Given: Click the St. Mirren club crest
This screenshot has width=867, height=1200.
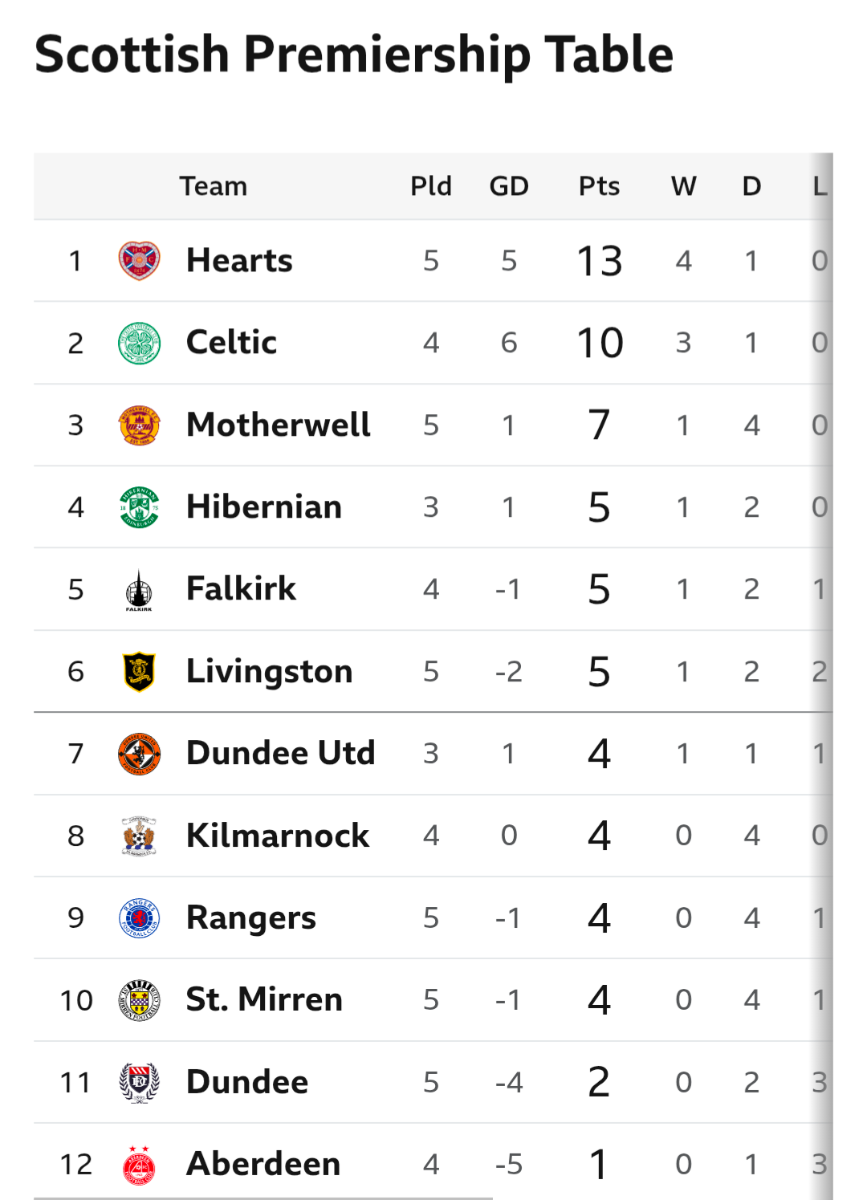Looking at the screenshot, I should (x=139, y=1000).
